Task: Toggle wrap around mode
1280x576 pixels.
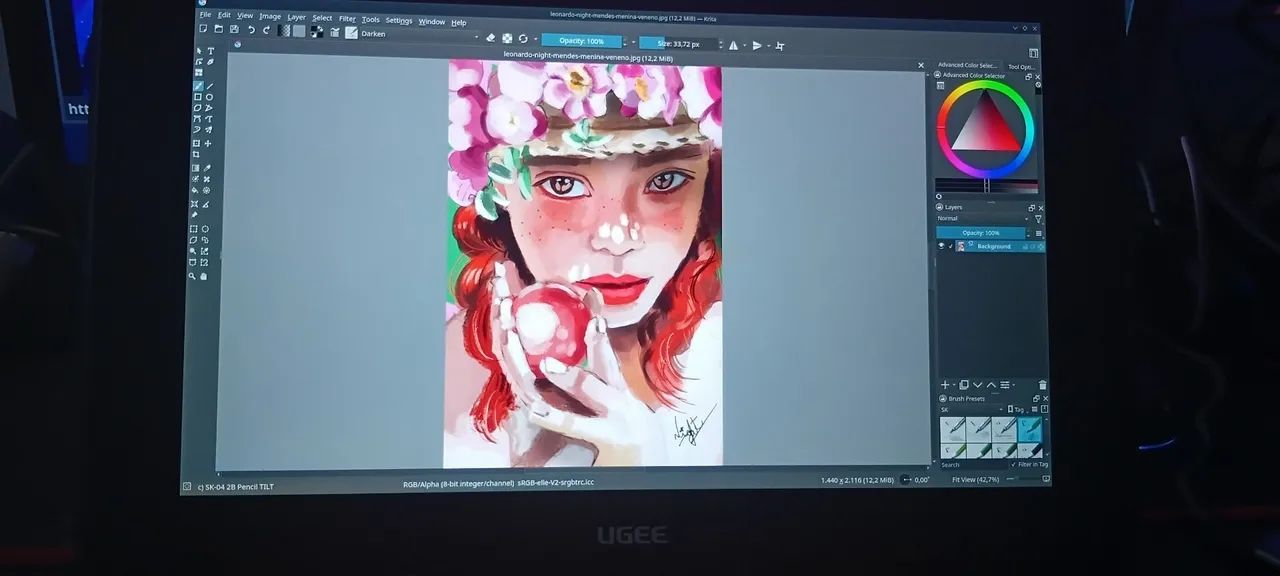Action: [780, 46]
